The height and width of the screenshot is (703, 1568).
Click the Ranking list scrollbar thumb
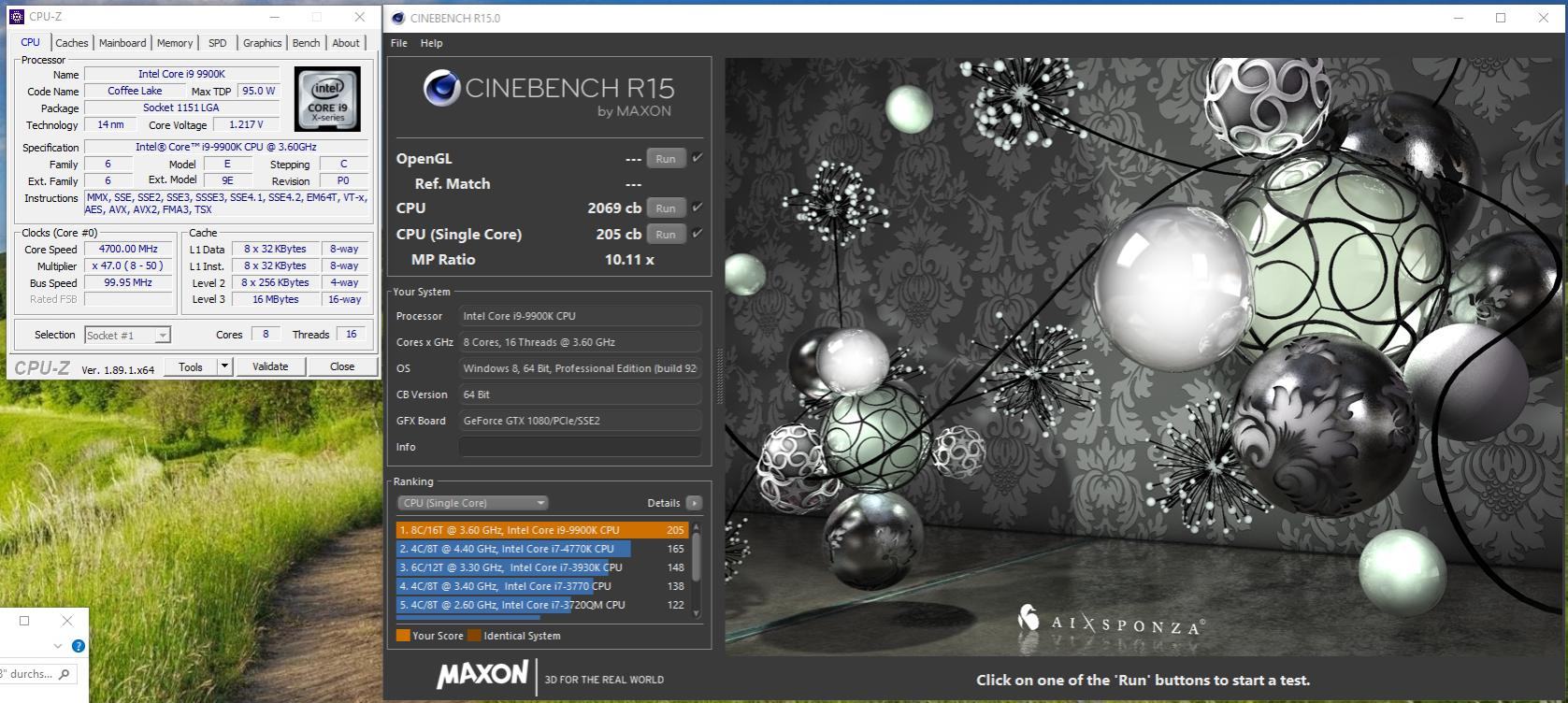point(695,557)
